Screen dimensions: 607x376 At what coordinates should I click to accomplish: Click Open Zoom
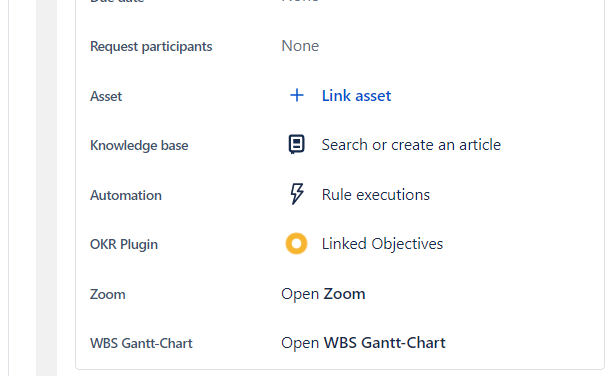click(323, 294)
